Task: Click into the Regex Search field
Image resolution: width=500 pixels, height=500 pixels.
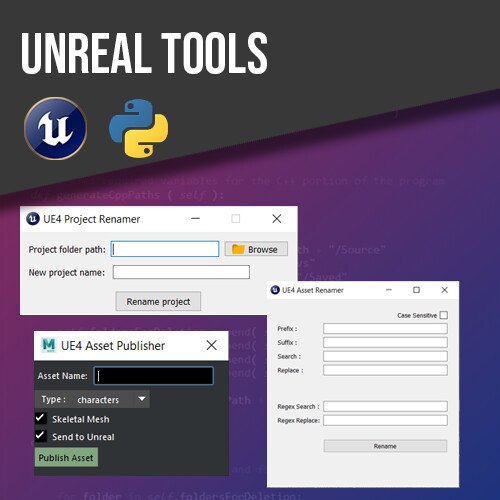Action: [x=385, y=406]
